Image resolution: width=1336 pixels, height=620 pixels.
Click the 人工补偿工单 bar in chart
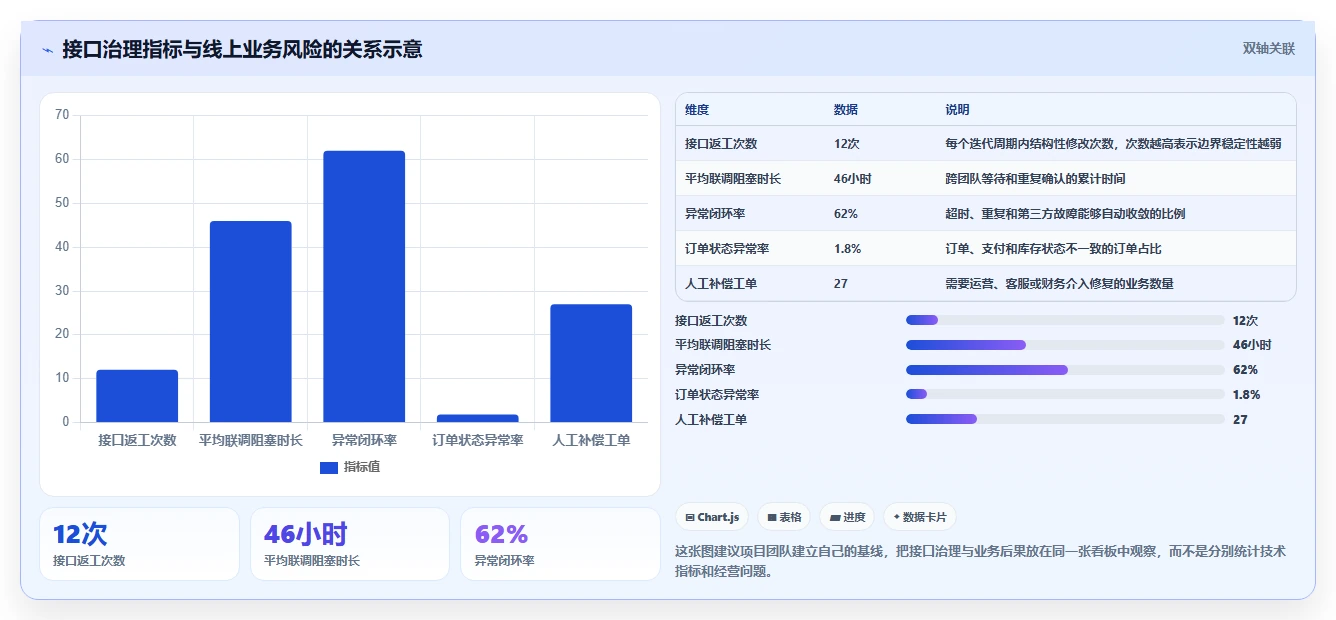click(x=591, y=363)
